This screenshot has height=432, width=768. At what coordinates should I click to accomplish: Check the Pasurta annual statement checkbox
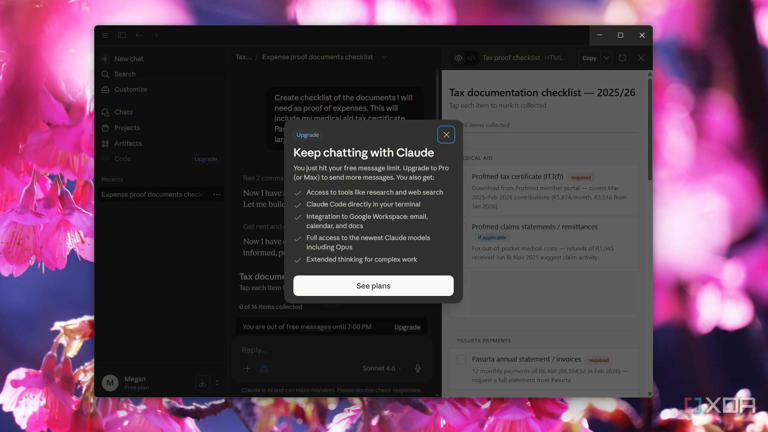point(461,360)
